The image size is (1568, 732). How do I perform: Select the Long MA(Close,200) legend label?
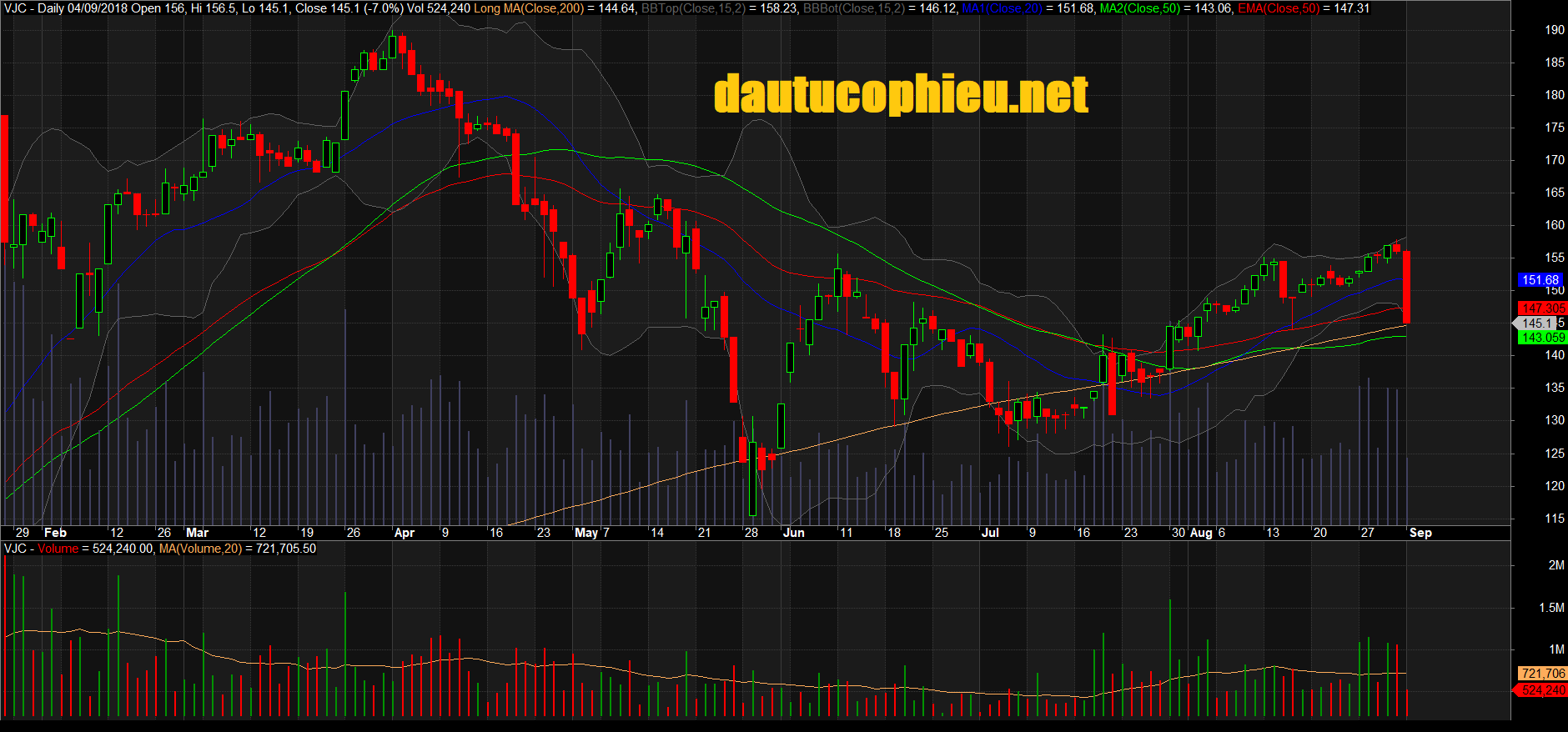point(529,8)
